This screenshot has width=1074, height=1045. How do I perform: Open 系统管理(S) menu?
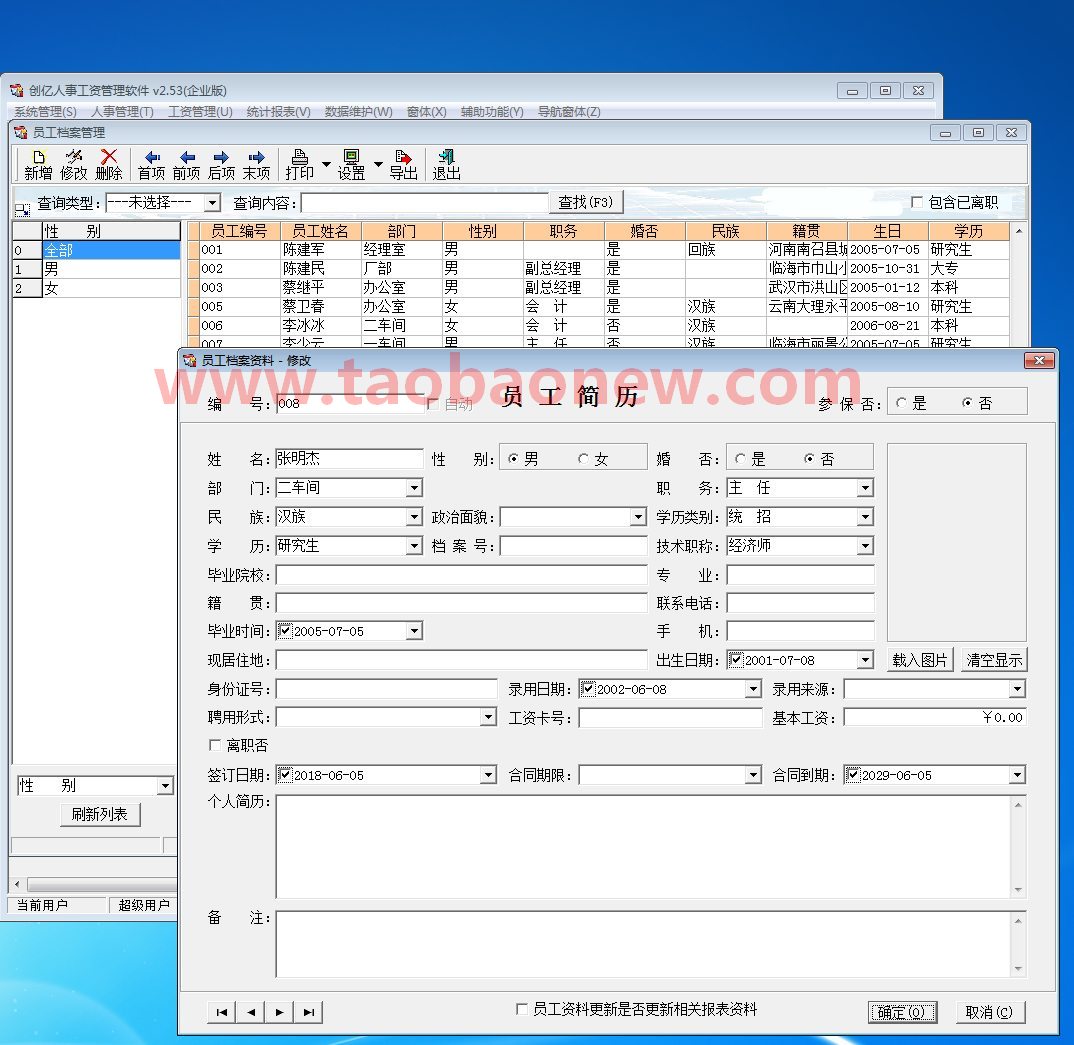[45, 112]
